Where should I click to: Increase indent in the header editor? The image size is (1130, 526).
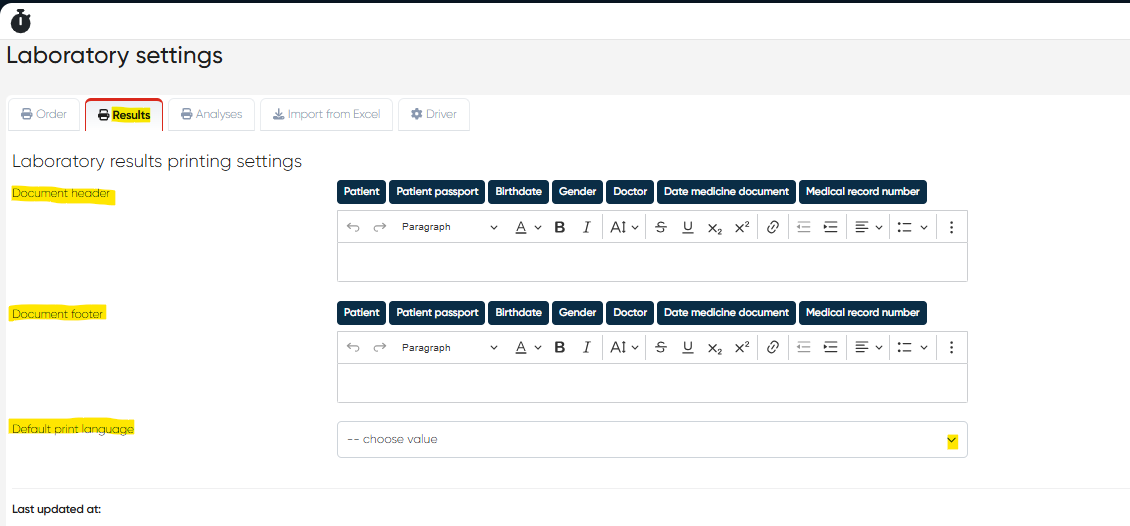830,227
